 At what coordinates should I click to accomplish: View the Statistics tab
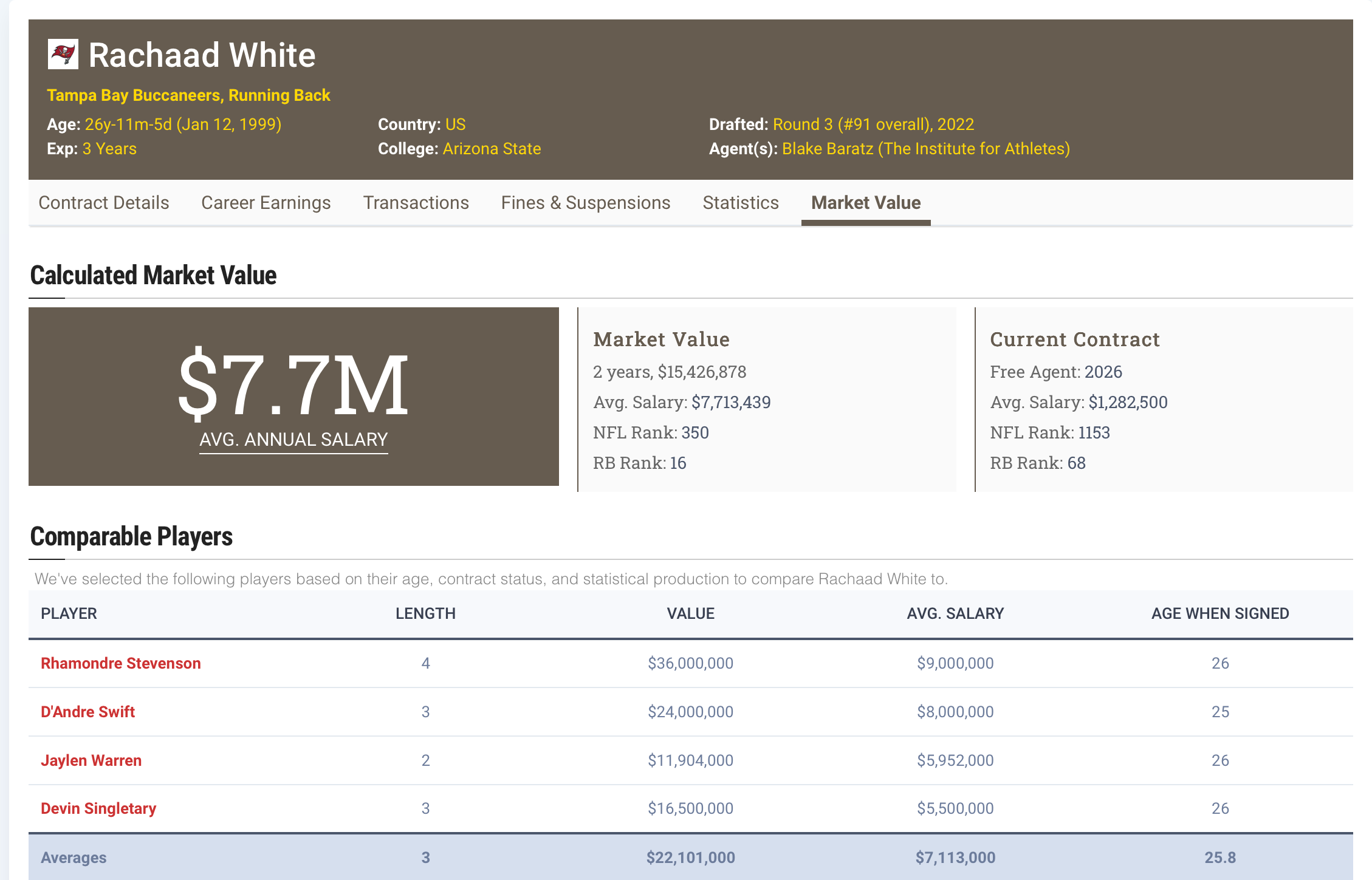[x=740, y=203]
